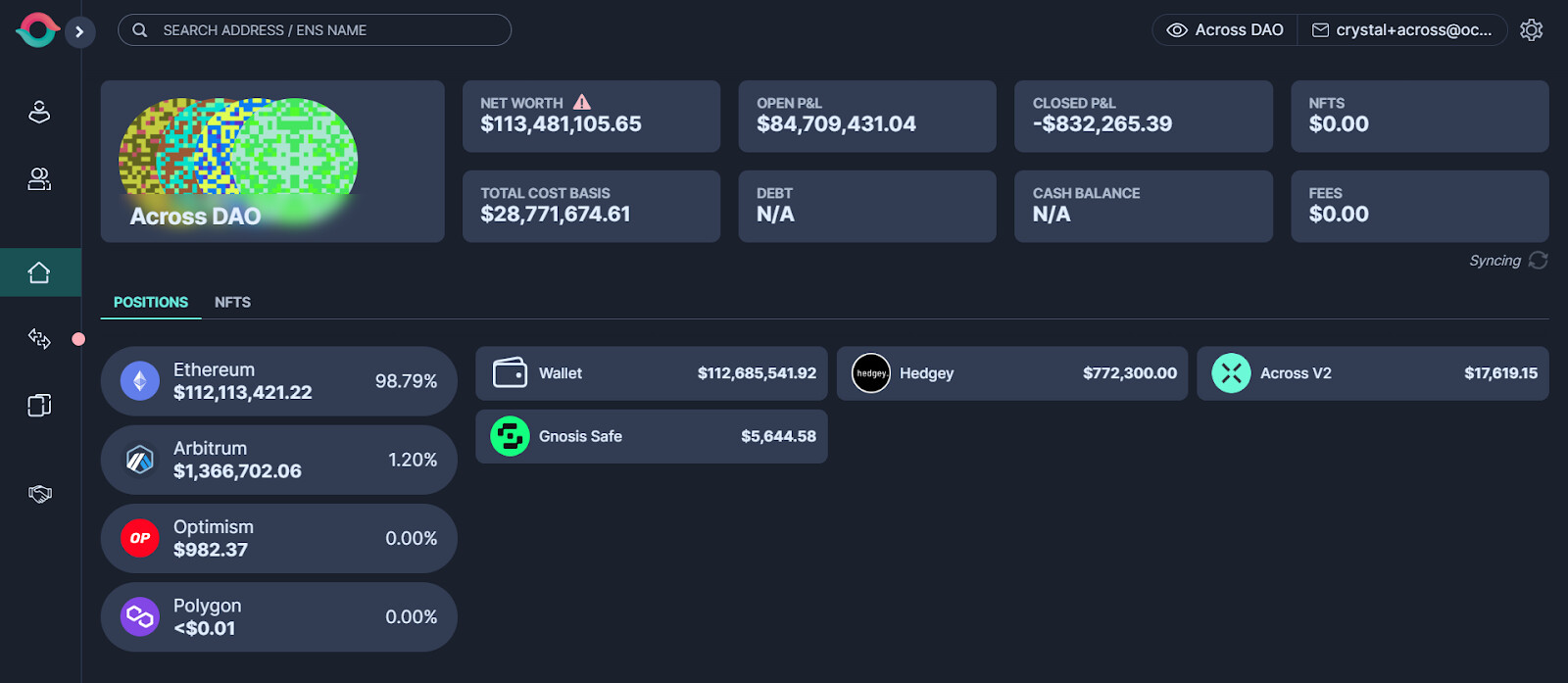Click the Wallet icon

pos(510,373)
